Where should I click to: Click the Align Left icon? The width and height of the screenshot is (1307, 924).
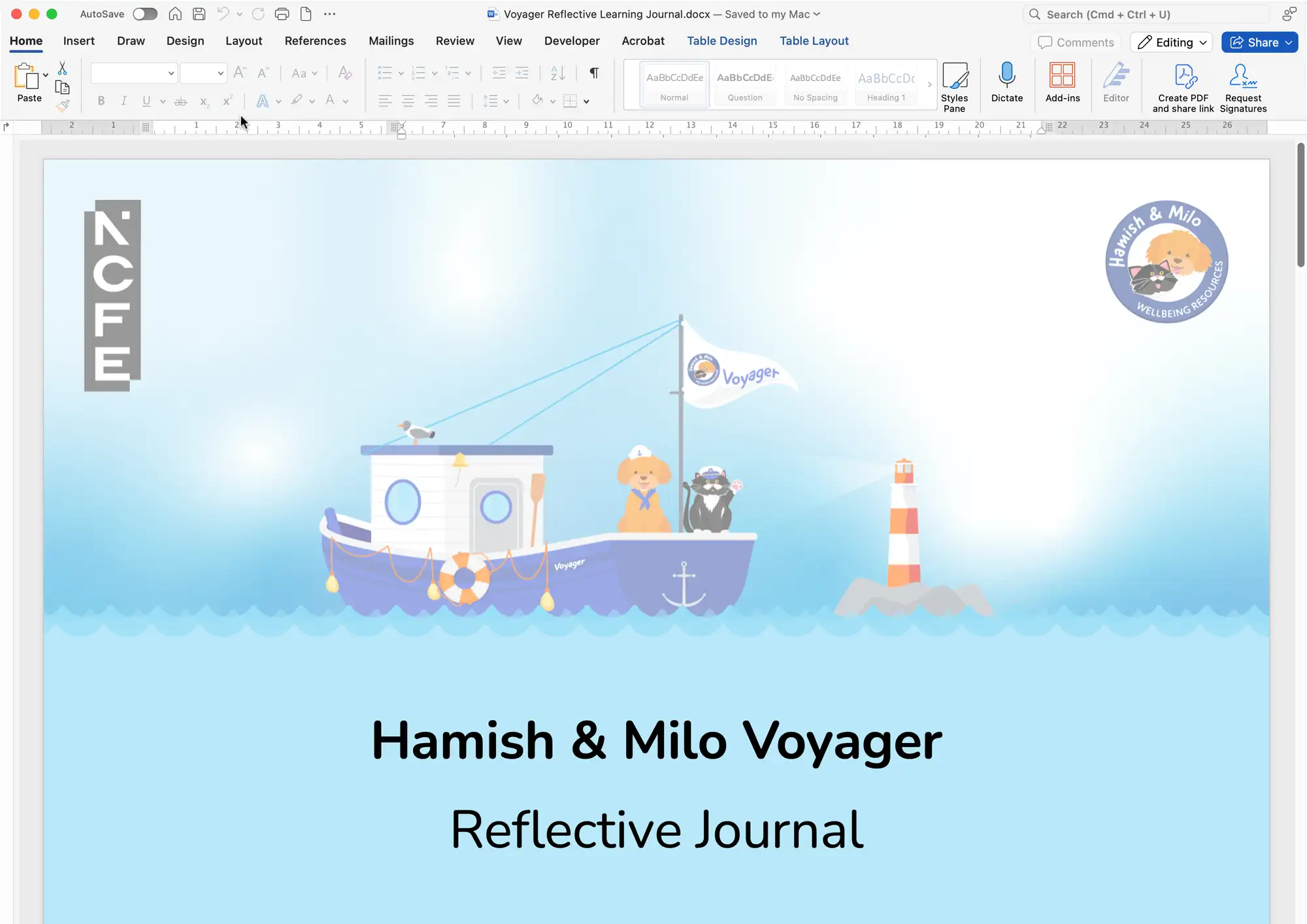pos(386,101)
